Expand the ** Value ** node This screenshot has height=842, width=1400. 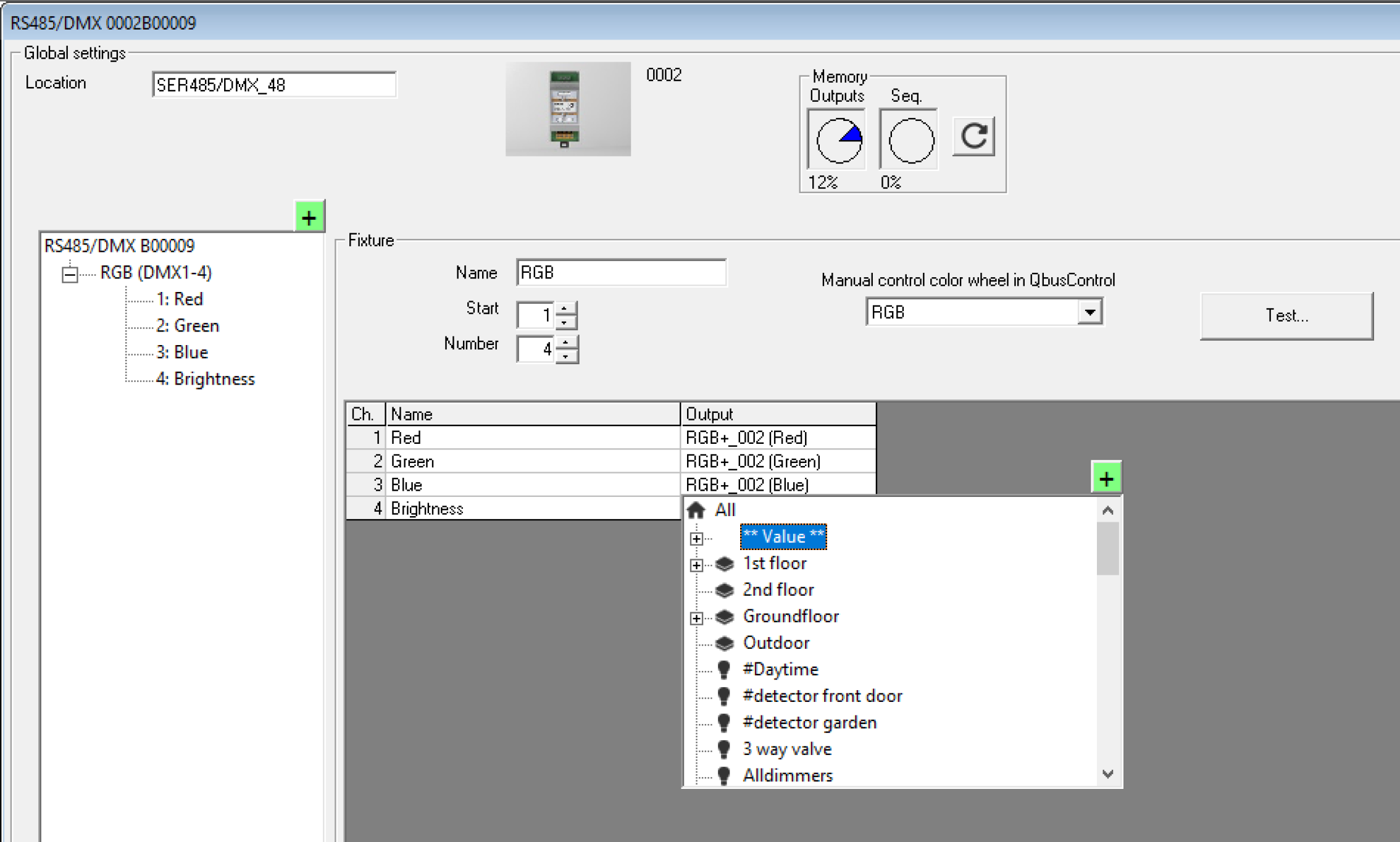click(697, 538)
